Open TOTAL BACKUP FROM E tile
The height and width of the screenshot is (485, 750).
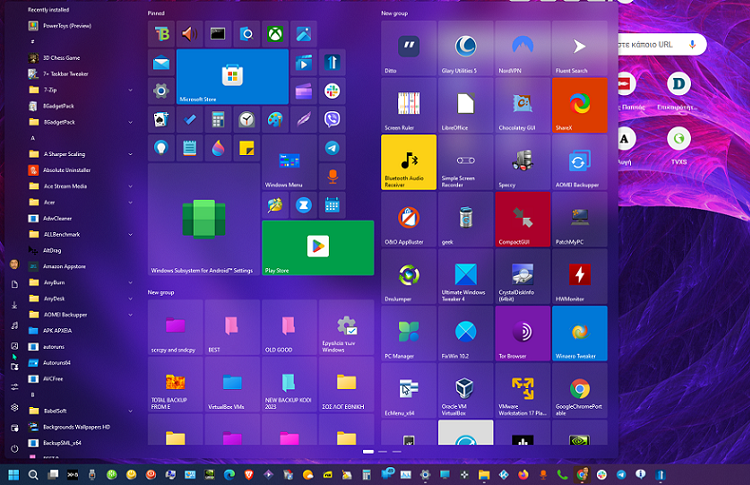[x=176, y=384]
